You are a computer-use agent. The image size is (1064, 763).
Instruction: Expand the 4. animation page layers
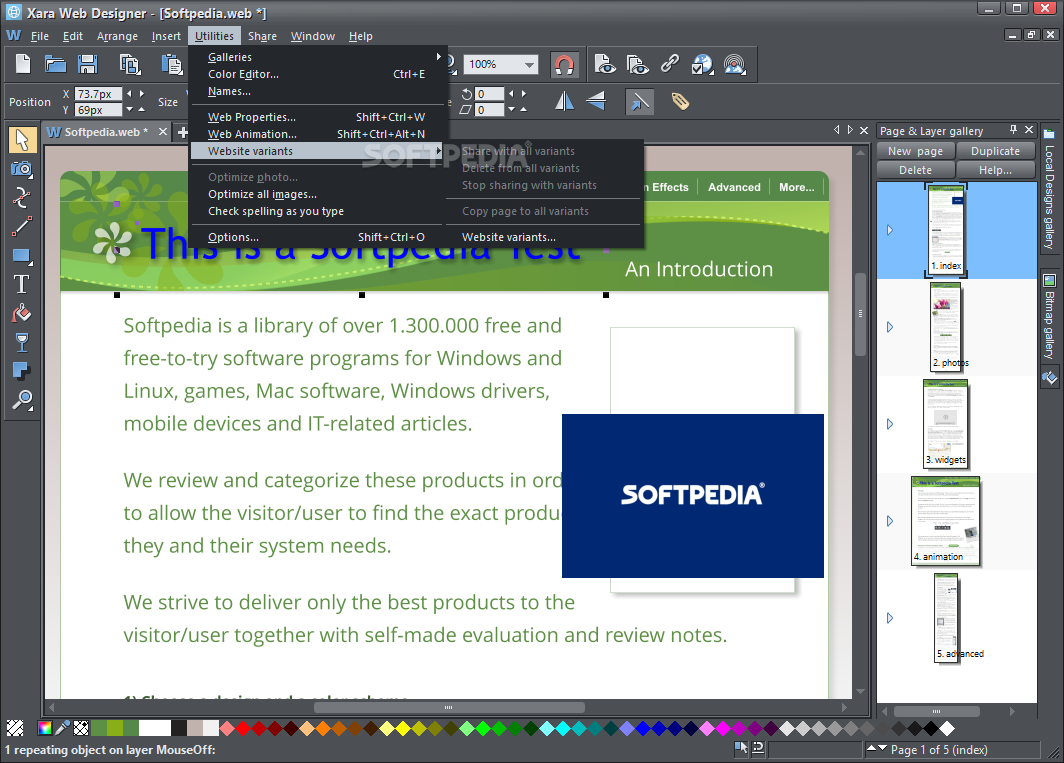click(890, 521)
